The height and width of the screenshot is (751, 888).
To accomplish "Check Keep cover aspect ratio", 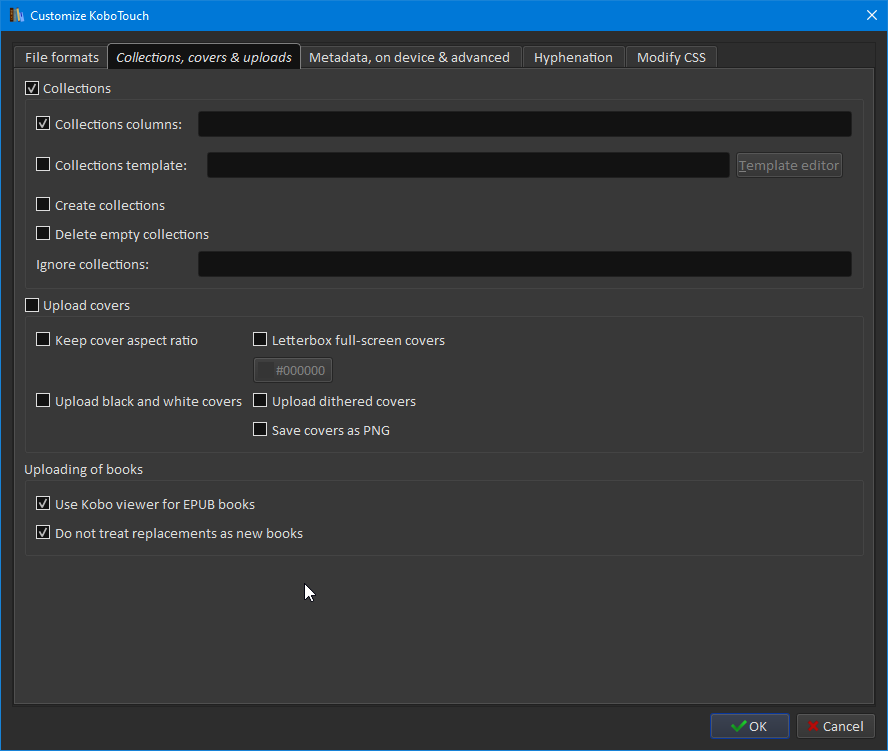I will coord(43,339).
